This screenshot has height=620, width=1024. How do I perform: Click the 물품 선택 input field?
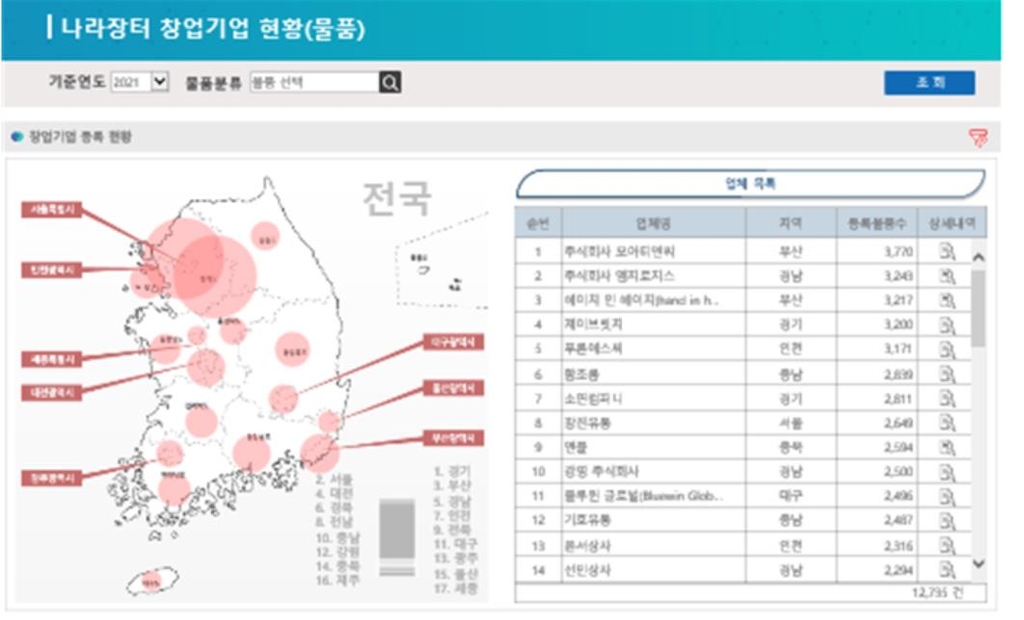(x=313, y=83)
